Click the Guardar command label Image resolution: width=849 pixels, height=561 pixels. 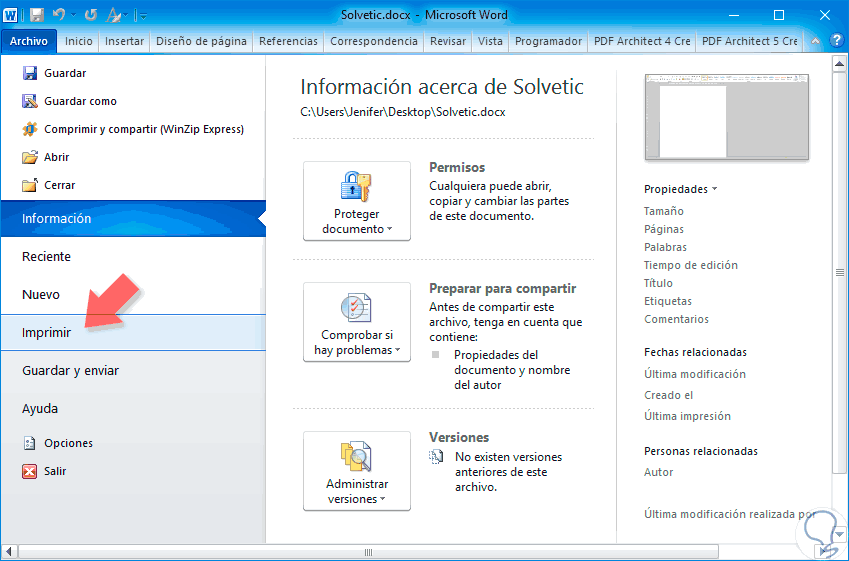pos(65,73)
